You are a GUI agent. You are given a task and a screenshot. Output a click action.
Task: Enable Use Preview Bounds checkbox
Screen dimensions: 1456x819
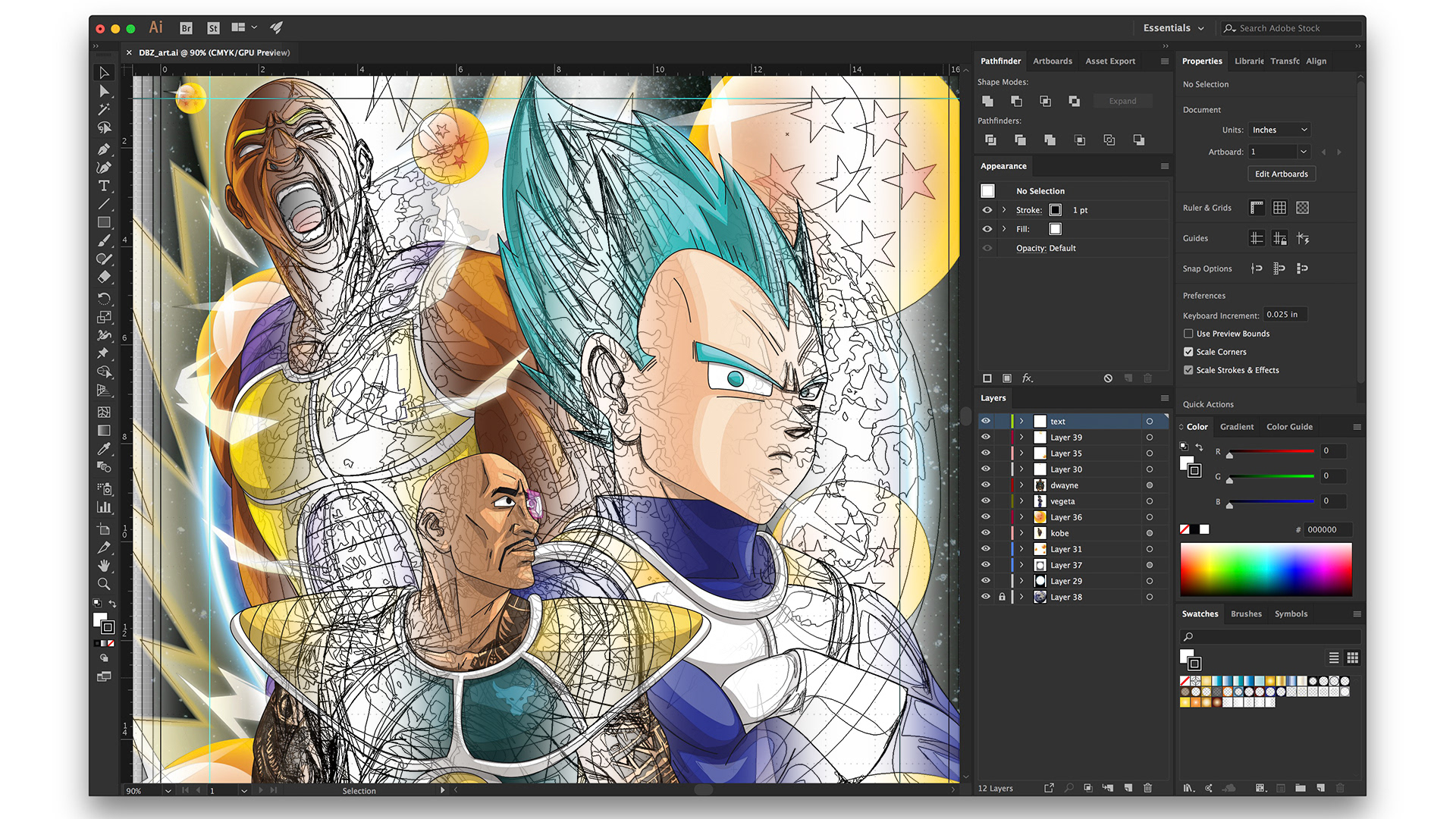coord(1188,334)
